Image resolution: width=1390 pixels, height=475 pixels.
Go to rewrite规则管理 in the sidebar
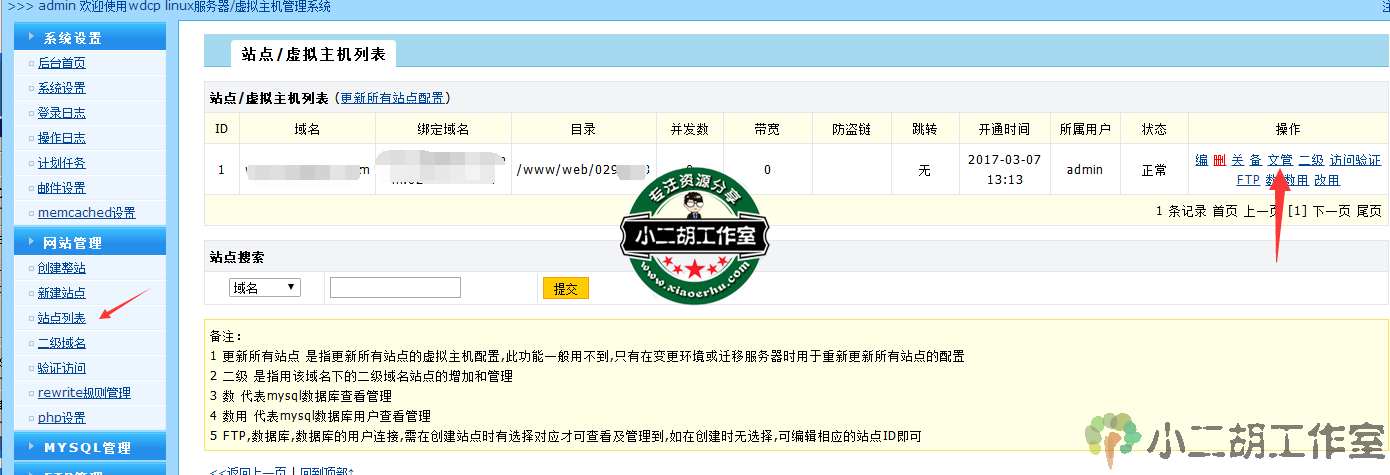pos(84,393)
